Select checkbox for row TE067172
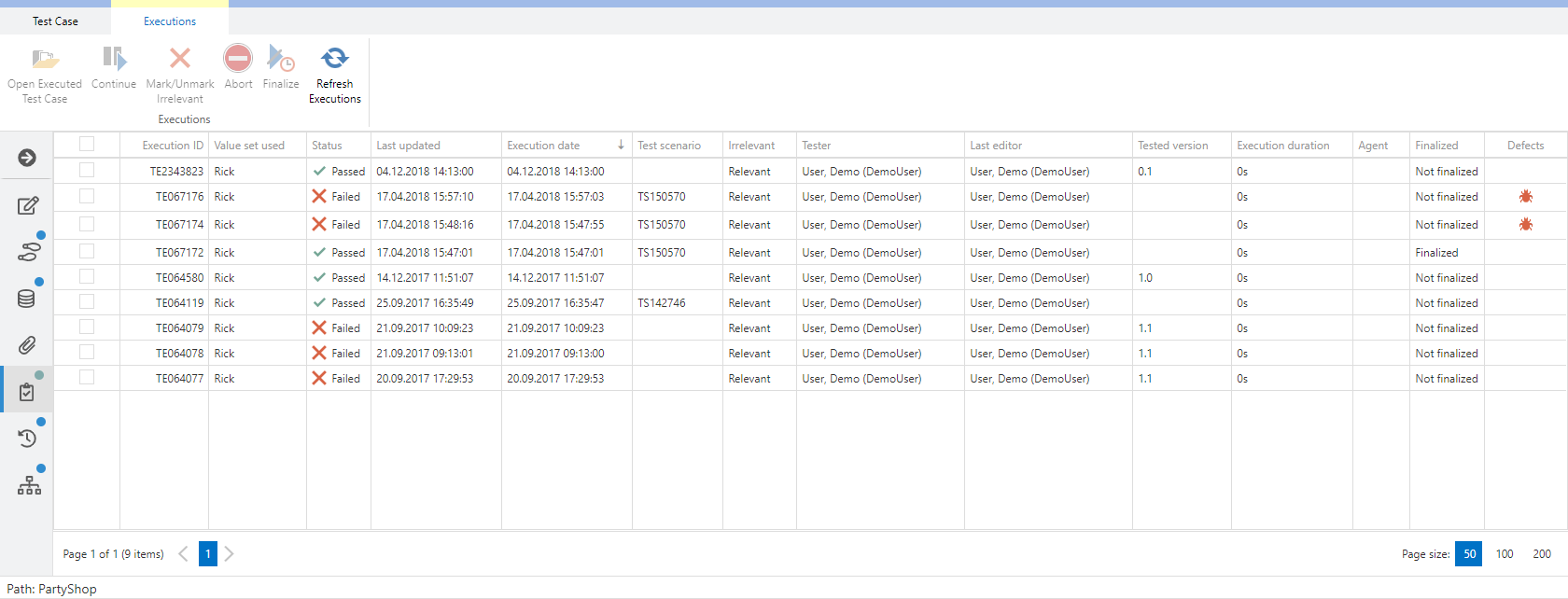1568x599 pixels. click(x=87, y=251)
